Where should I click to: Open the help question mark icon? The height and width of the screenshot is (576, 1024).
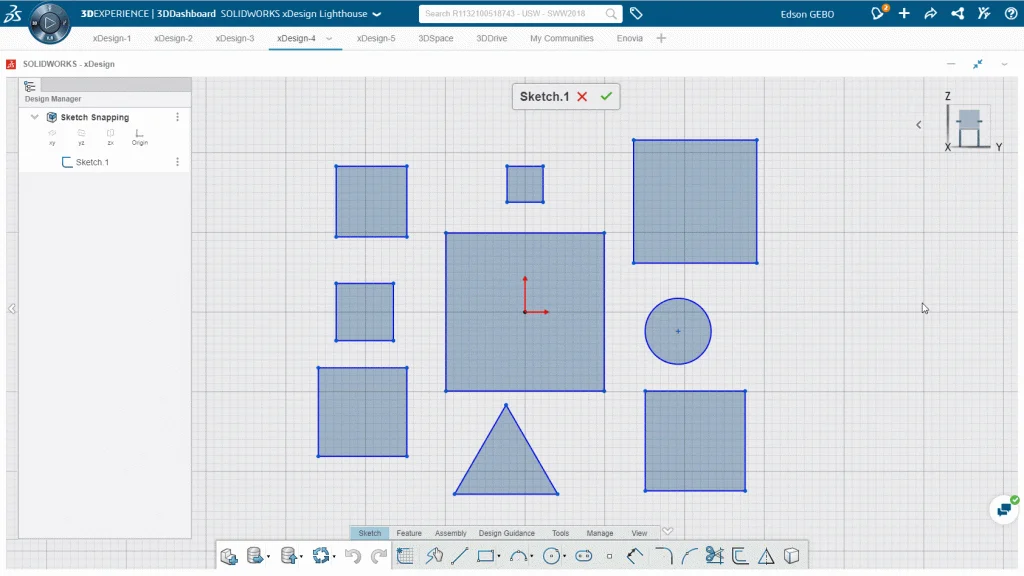click(x=1010, y=13)
